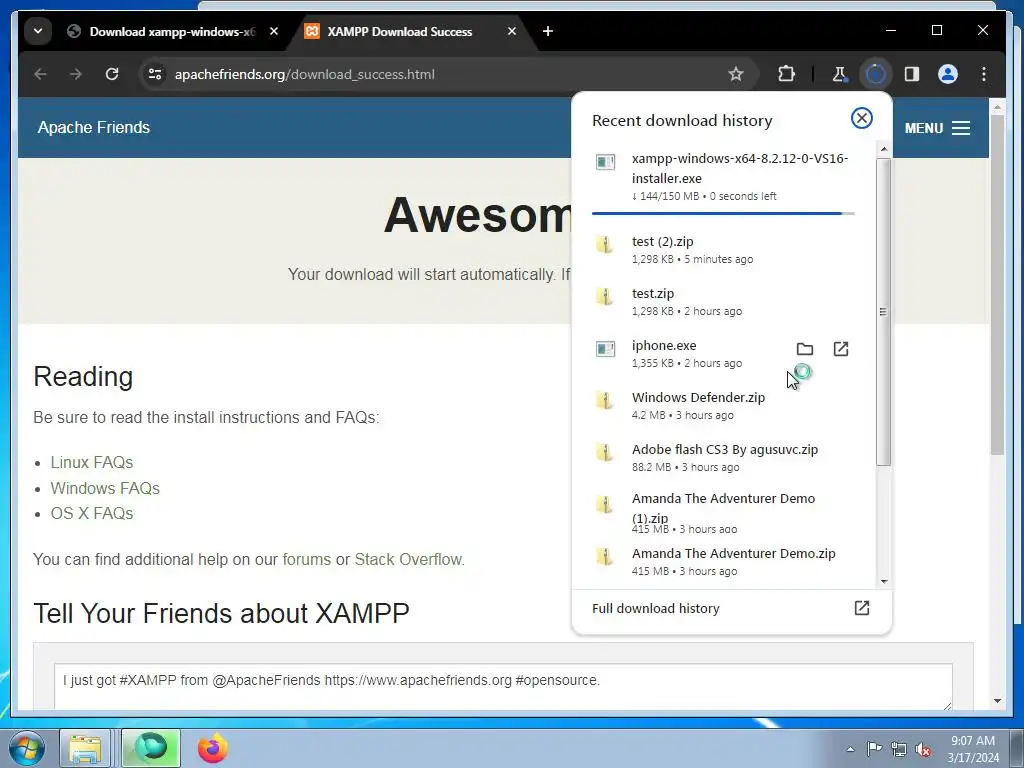Viewport: 1024px width, 768px height.
Task: Open the profile avatar icon
Action: [x=948, y=74]
